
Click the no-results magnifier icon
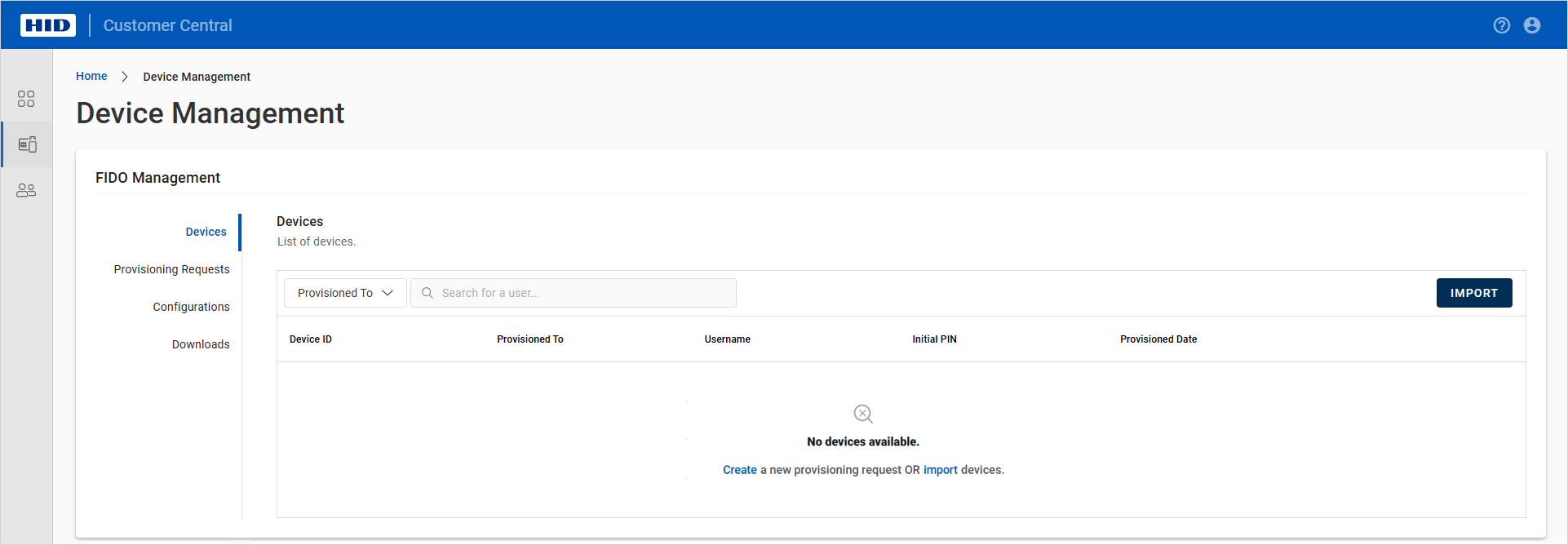point(862,414)
